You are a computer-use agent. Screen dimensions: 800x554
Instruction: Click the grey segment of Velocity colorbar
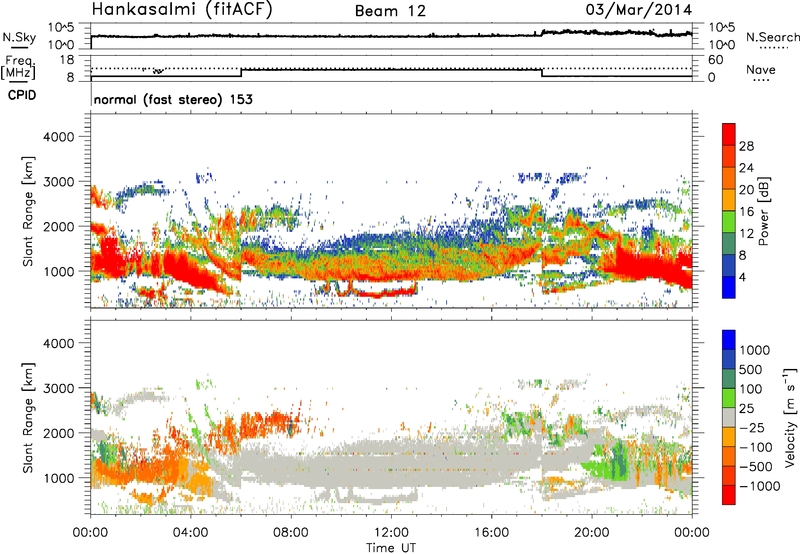coord(729,417)
